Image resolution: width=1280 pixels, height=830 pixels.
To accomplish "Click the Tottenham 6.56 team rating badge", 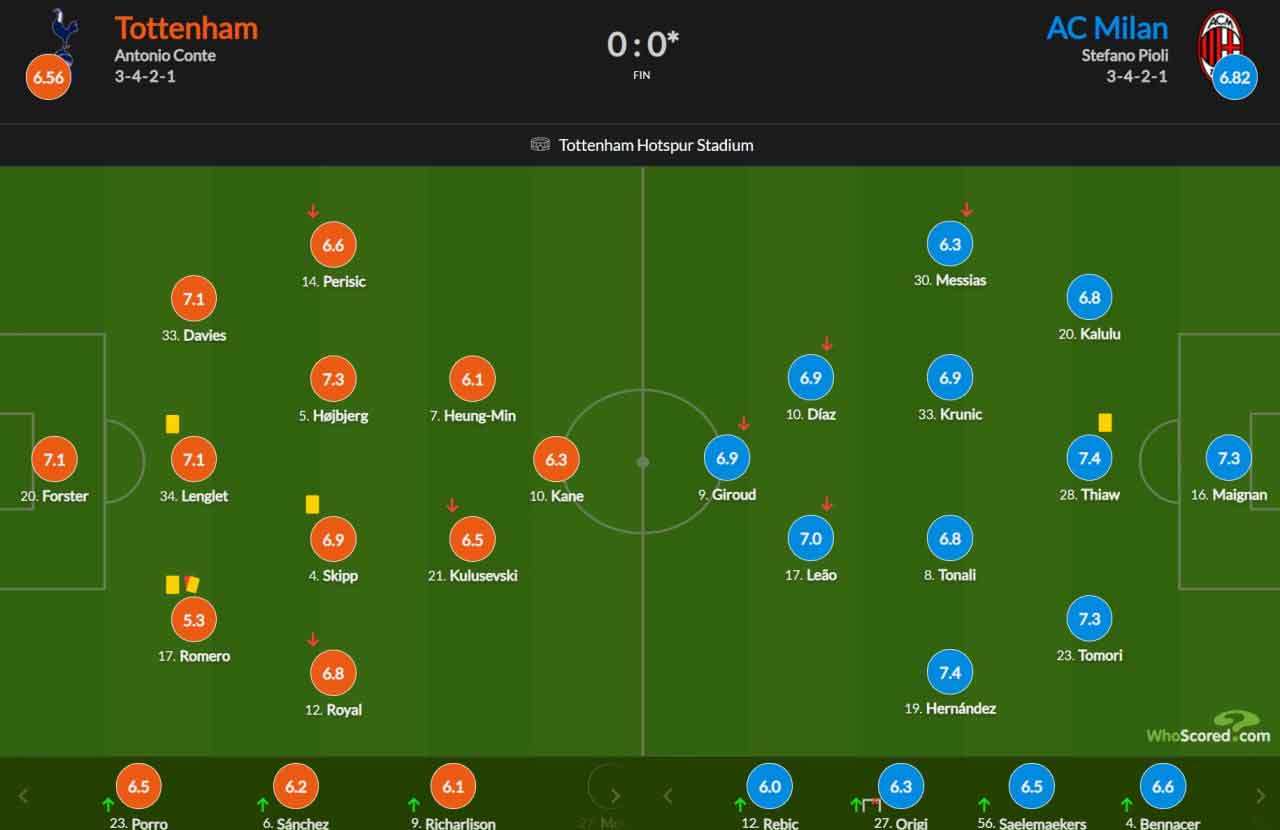I will [48, 78].
